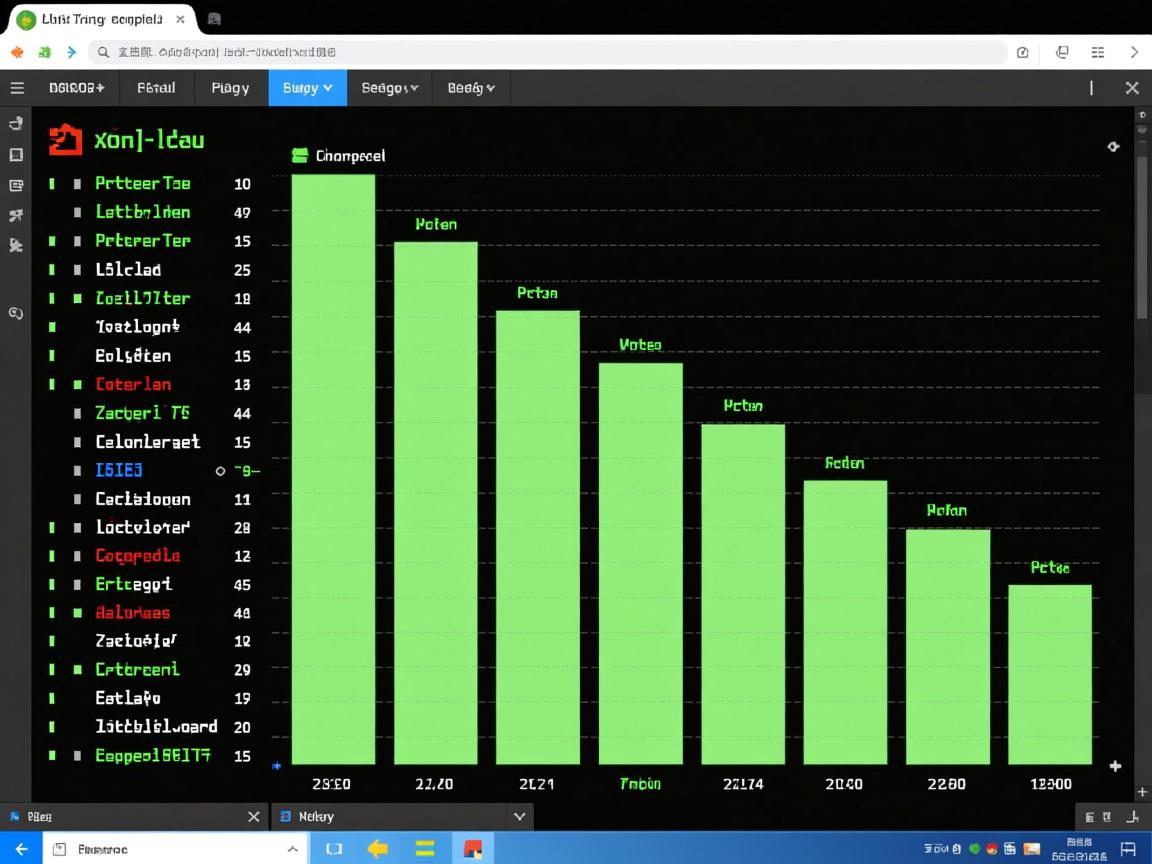This screenshot has height=864, width=1152.
Task: Toggle the square checkbox beside the Lettbrlden row
Action: pos(77,213)
